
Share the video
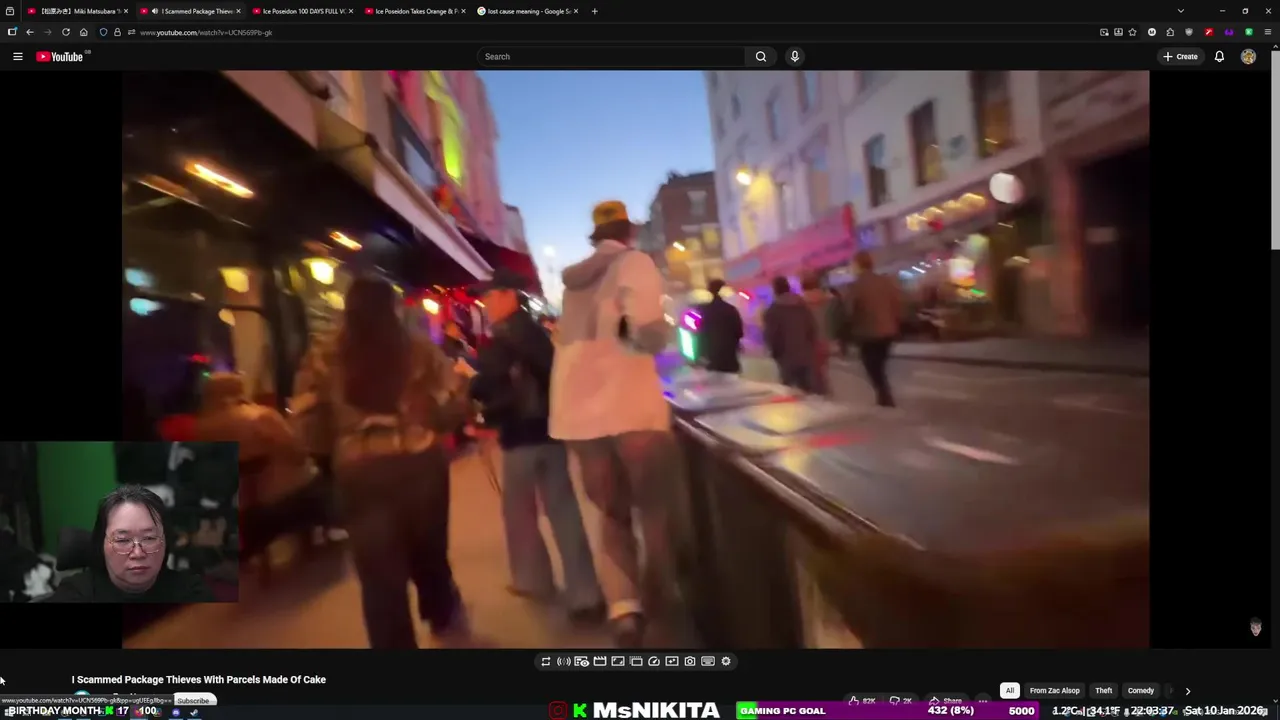(945, 700)
